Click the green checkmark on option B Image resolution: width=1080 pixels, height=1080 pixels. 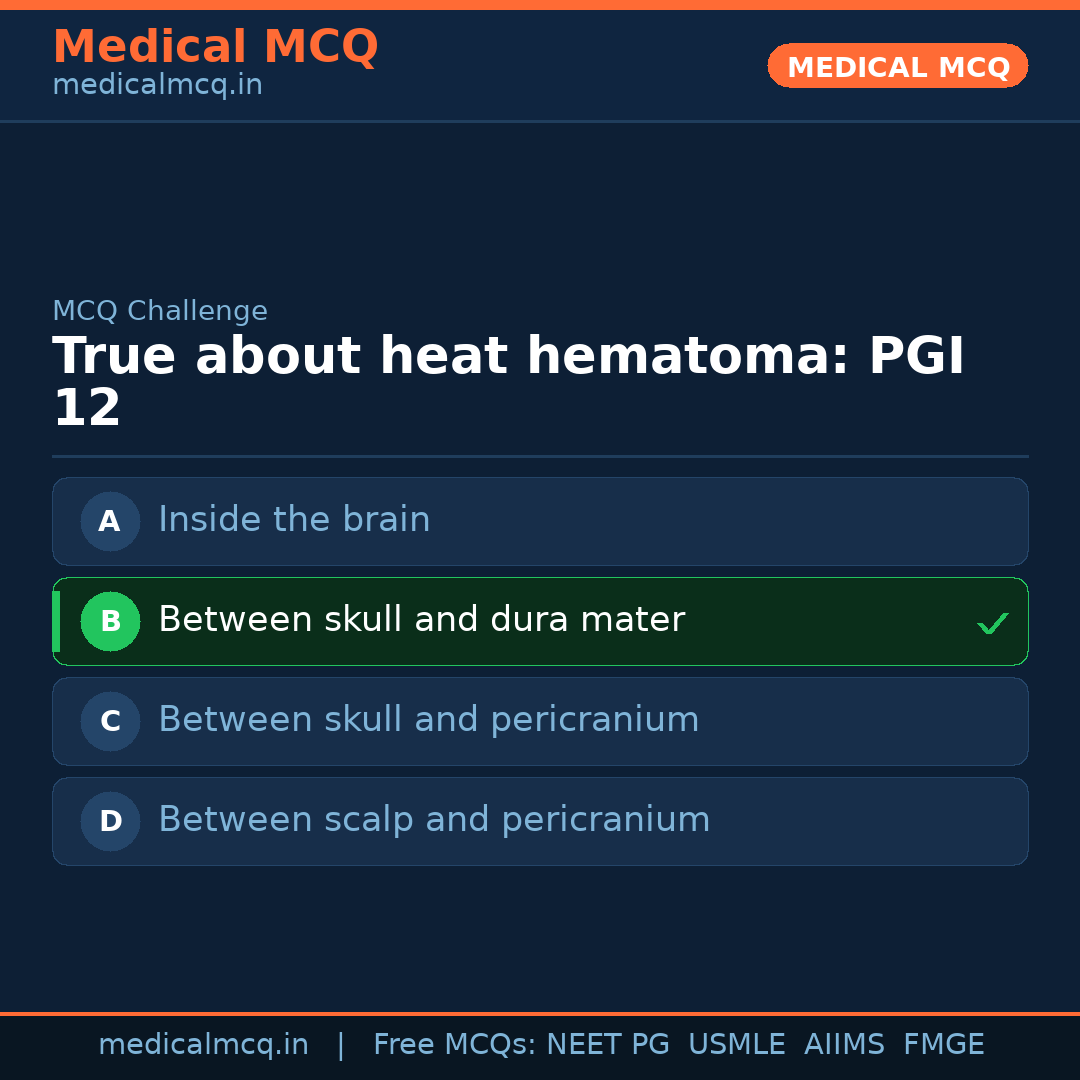coord(992,624)
